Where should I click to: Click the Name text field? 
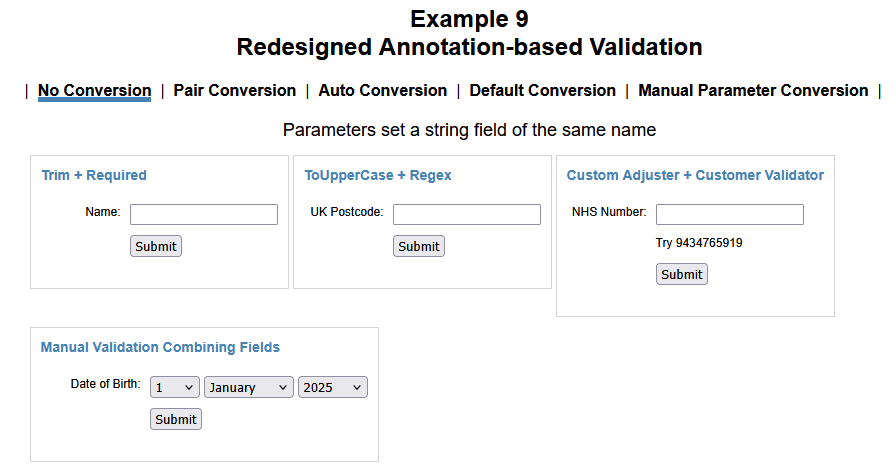pos(204,214)
